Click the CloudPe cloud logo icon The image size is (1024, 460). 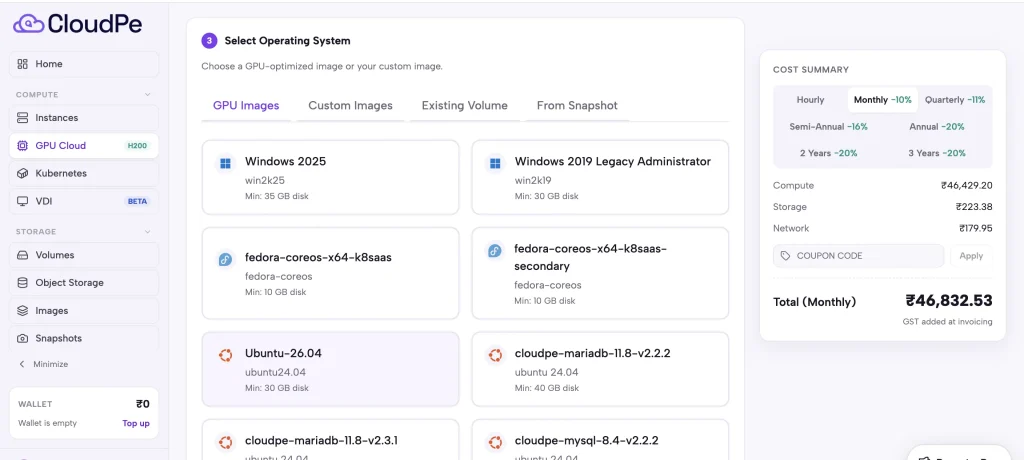point(29,24)
